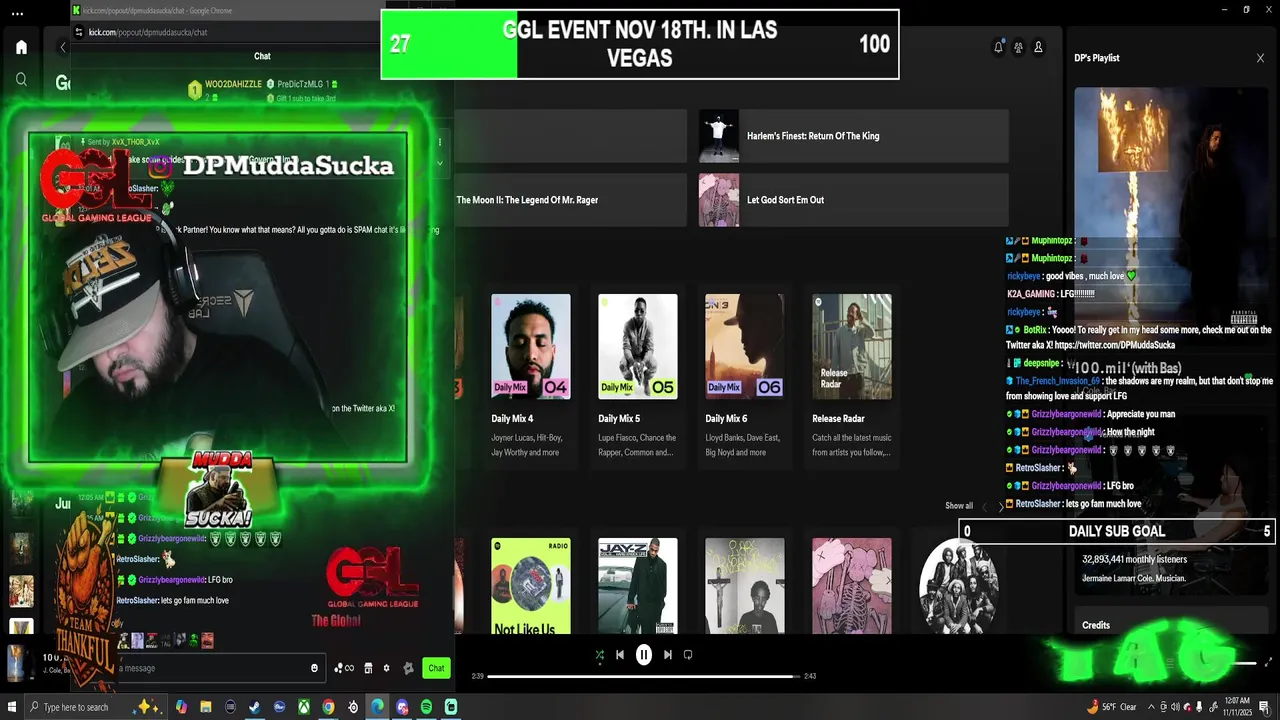The width and height of the screenshot is (1280, 720).
Task: Open the Spotify notifications bell
Action: [998, 47]
